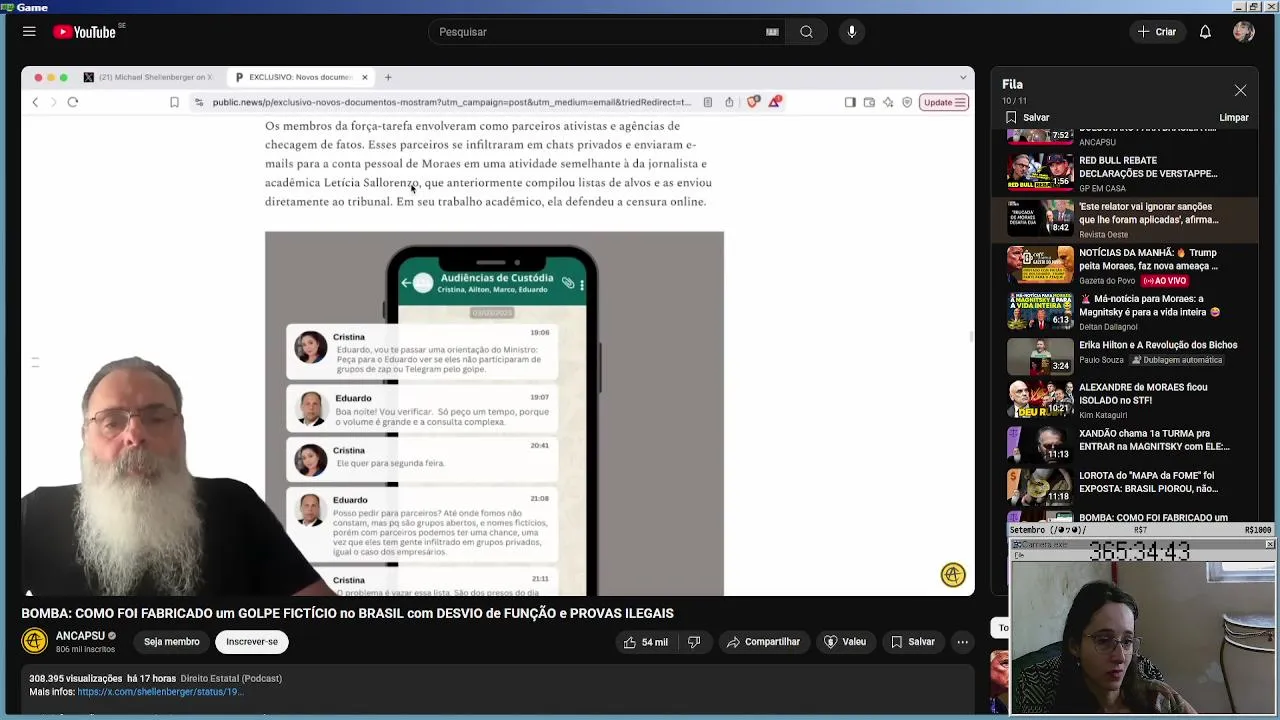Click the Valeu super thanks button

(x=845, y=642)
